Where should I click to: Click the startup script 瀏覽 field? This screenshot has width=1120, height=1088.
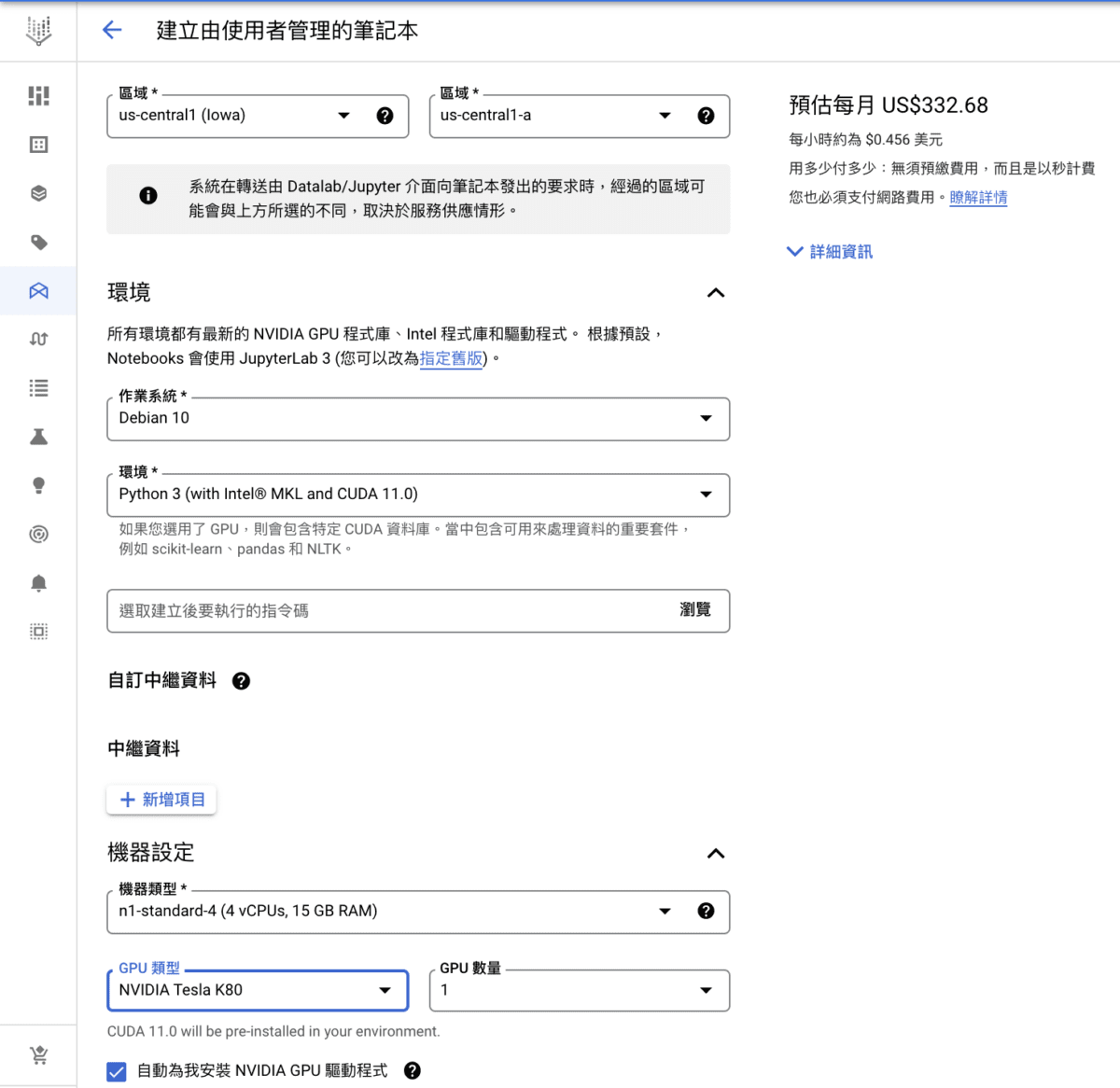point(694,610)
